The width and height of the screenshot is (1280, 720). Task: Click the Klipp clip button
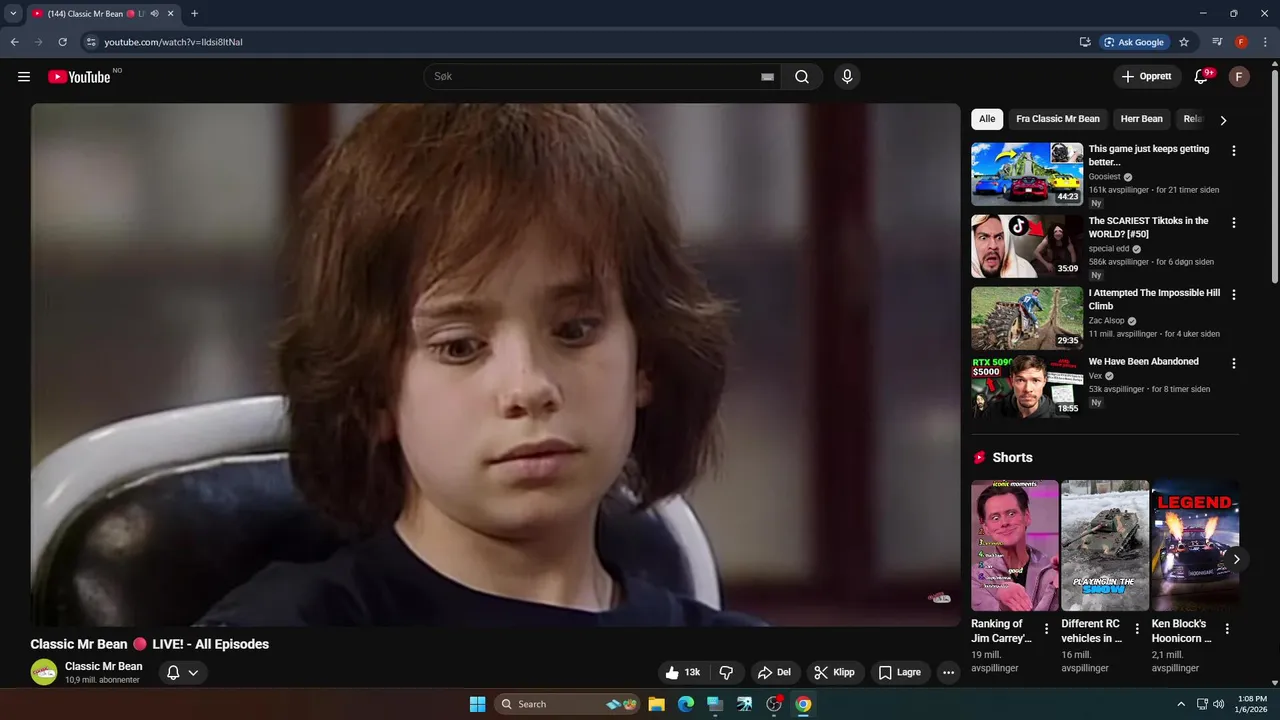tap(835, 673)
